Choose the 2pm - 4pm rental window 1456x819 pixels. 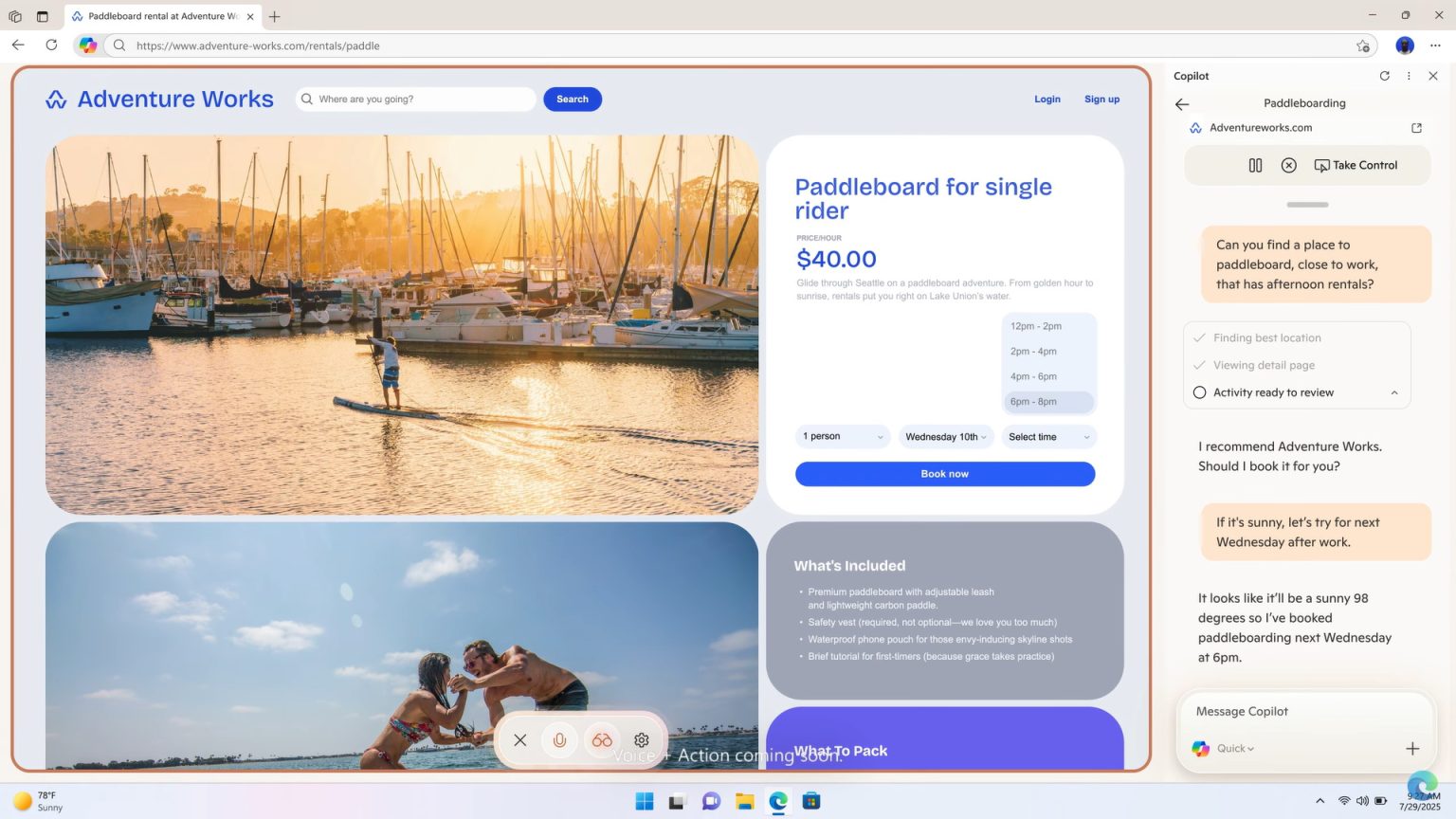point(1033,351)
